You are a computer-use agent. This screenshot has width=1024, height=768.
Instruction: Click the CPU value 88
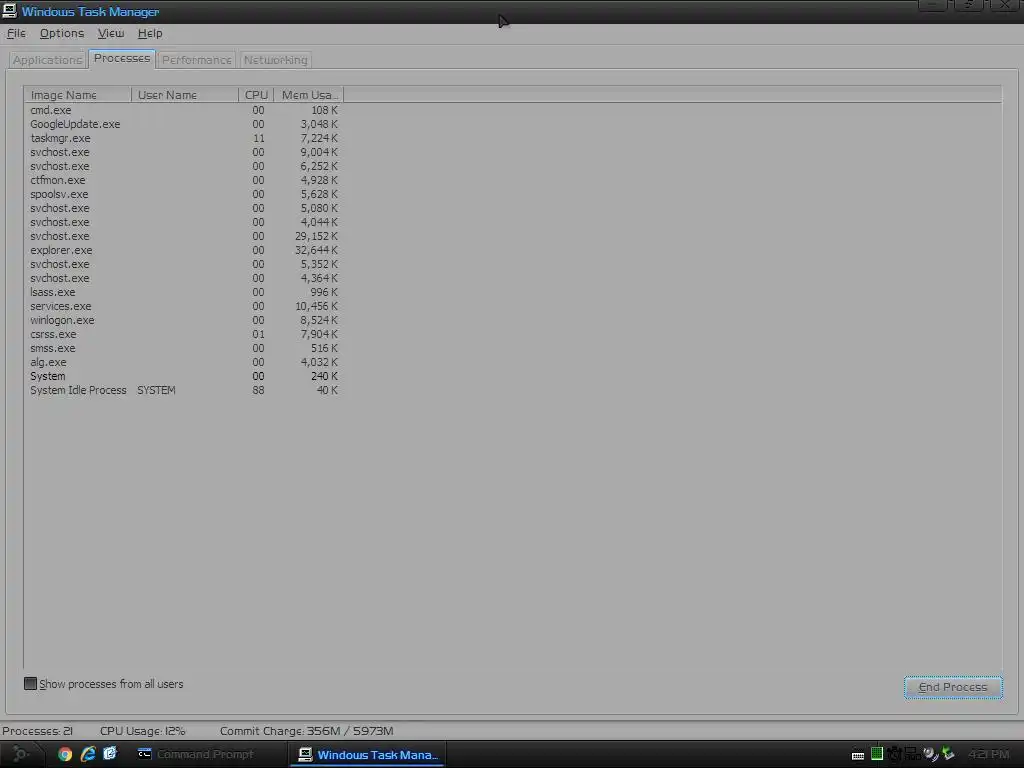pos(259,391)
